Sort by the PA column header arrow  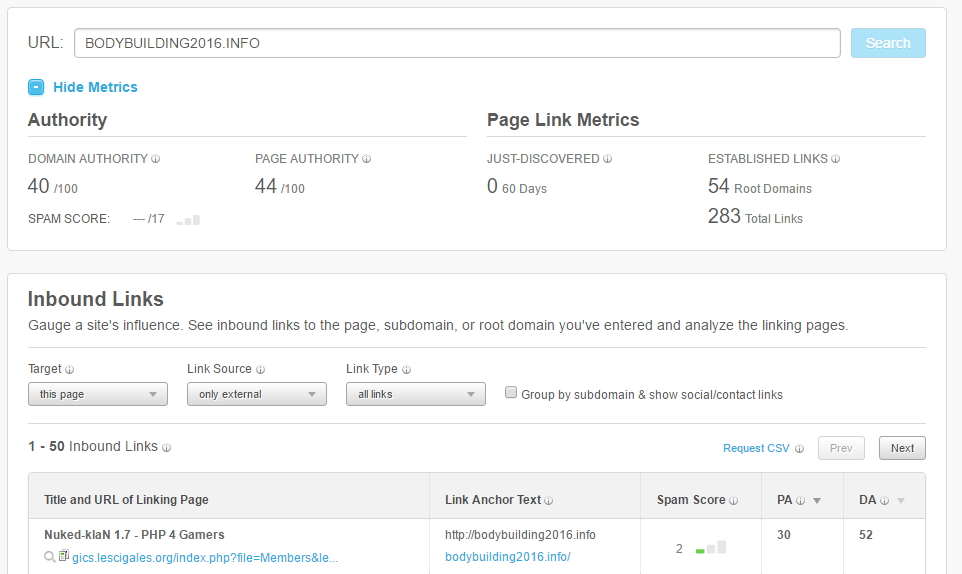pos(817,500)
